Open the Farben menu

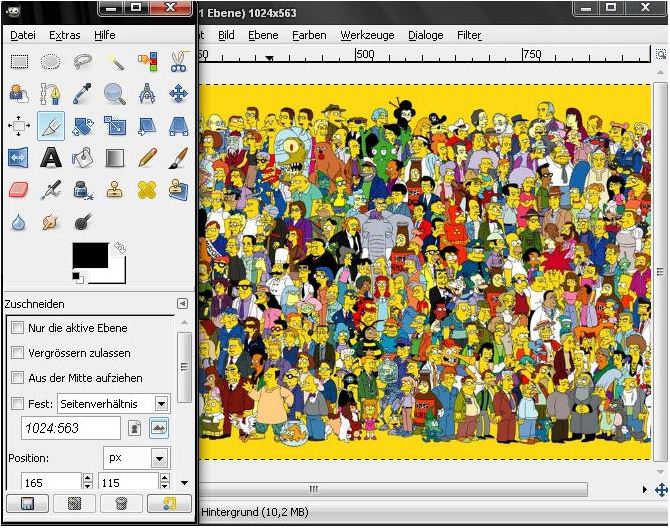pyautogui.click(x=309, y=35)
